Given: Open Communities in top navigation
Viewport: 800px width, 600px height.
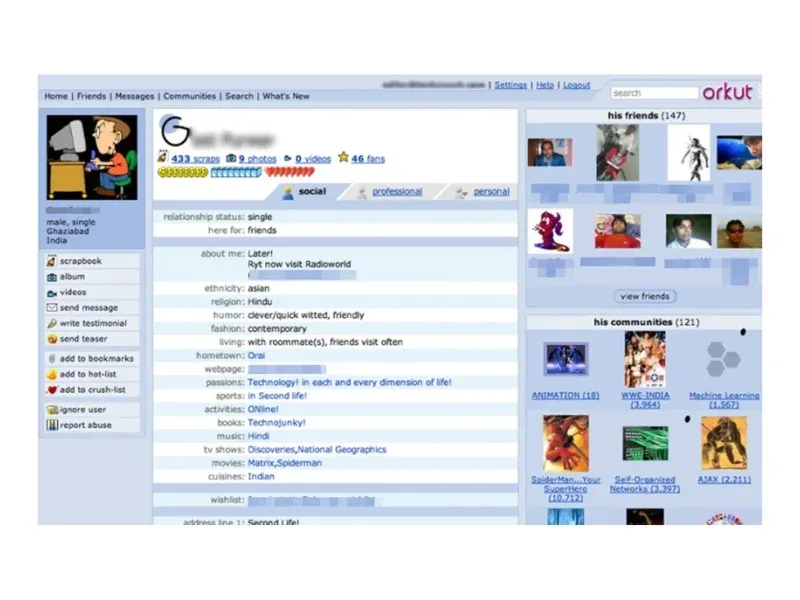Looking at the screenshot, I should (x=190, y=96).
